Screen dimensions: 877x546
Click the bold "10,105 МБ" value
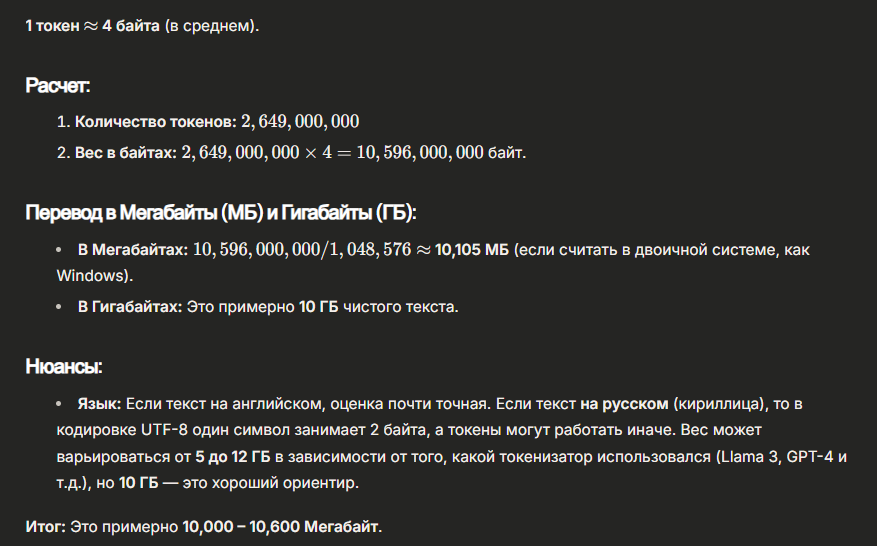coord(471,250)
